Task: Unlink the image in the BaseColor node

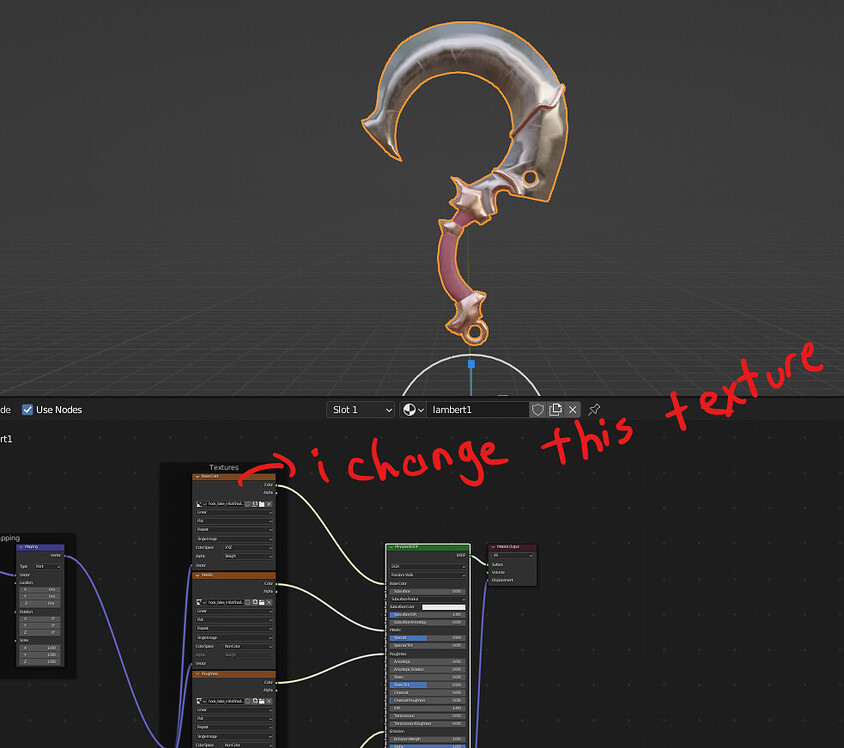Action: tap(269, 504)
